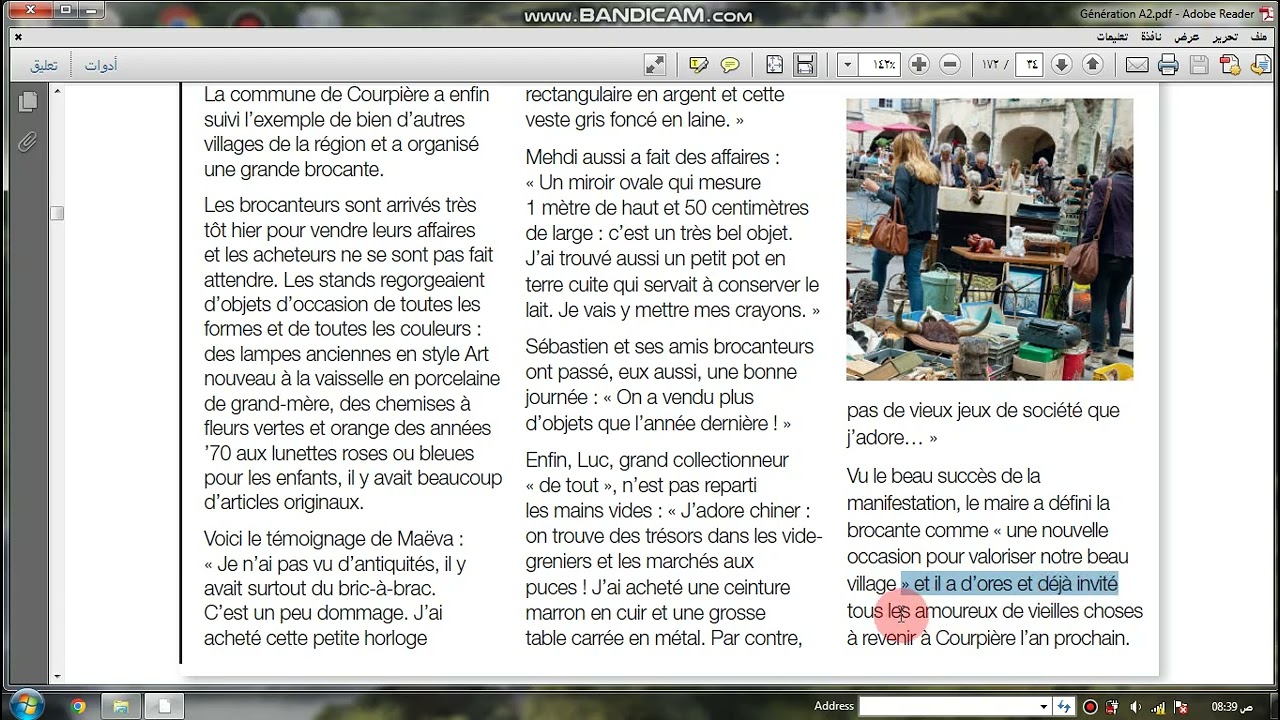This screenshot has width=1280, height=720.
Task: Open the zoom percentage dropdown arrow
Action: (848, 65)
